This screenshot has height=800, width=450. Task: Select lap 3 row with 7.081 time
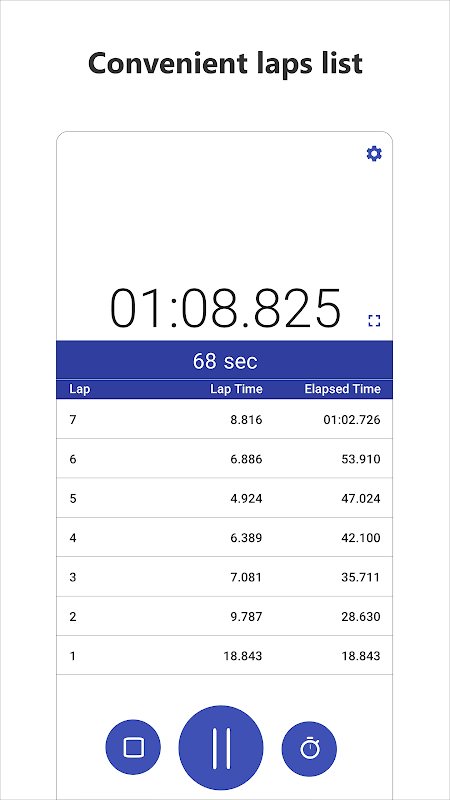tap(224, 577)
